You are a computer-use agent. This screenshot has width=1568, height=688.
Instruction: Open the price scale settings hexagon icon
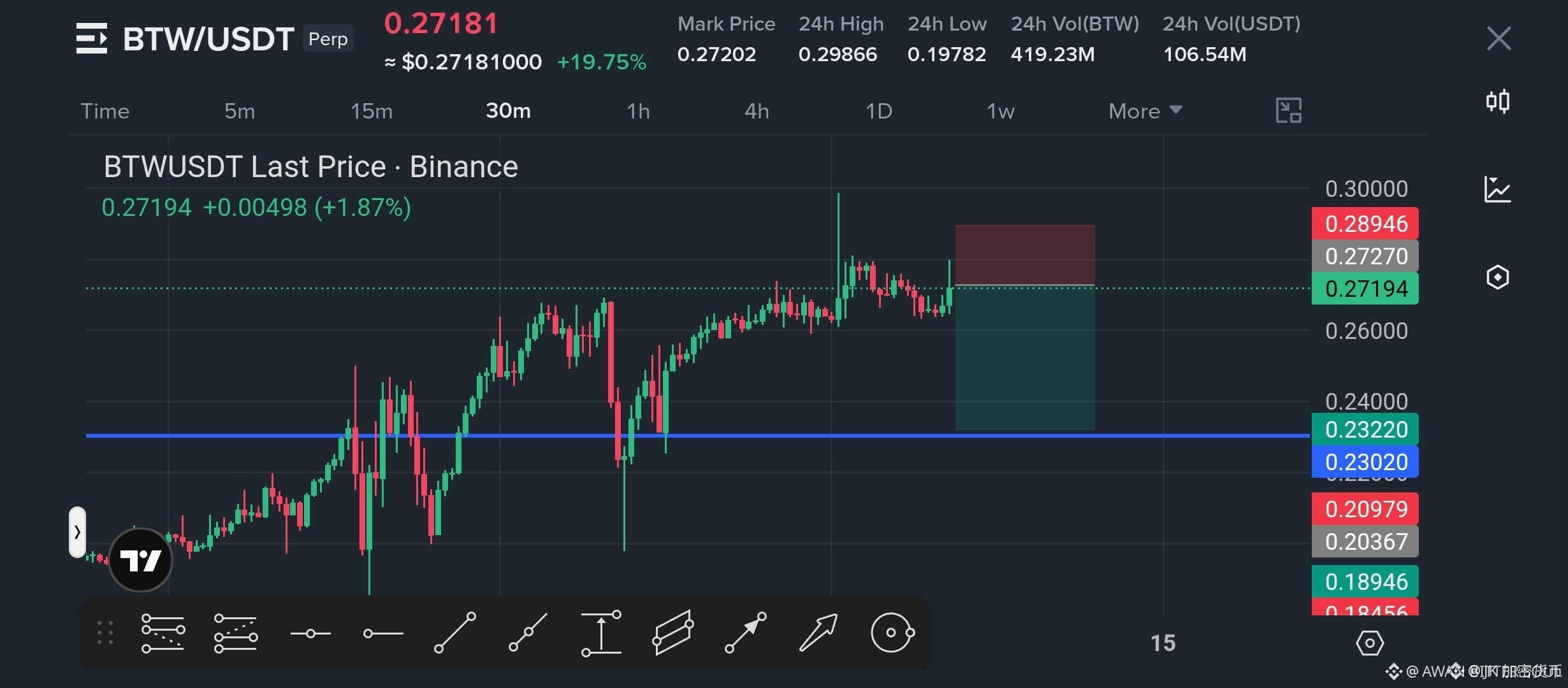1370,643
